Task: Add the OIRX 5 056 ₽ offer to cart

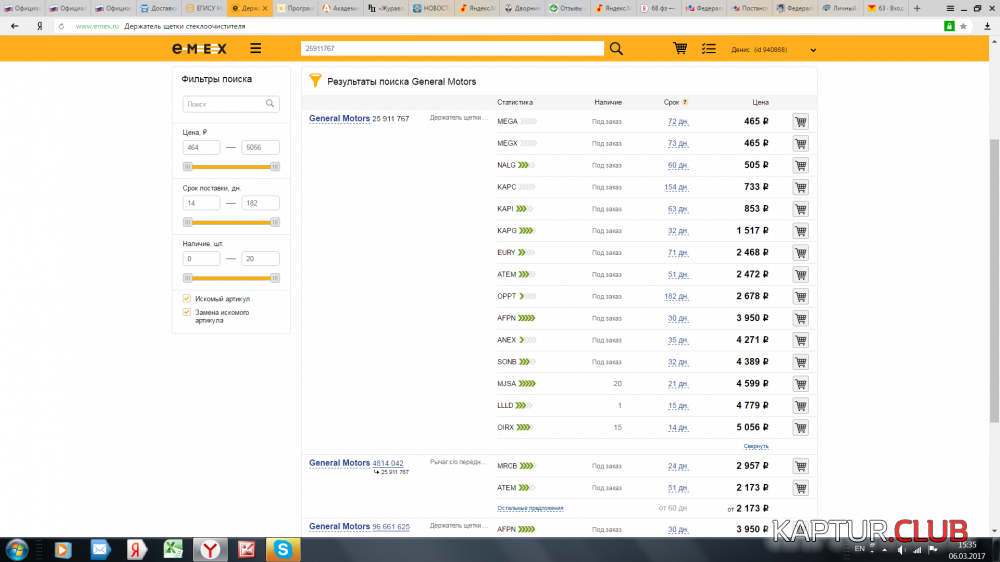Action: [800, 427]
